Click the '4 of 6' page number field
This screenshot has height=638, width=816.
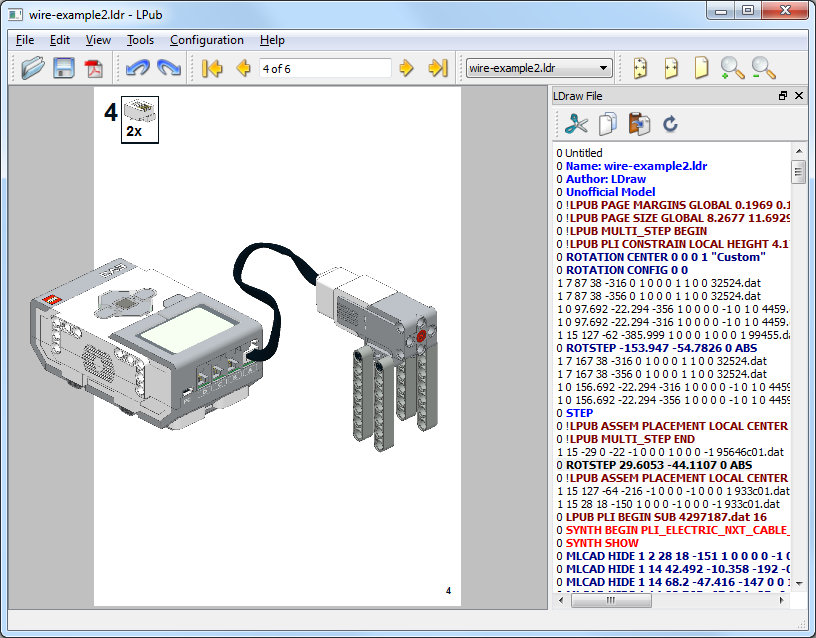pos(325,69)
